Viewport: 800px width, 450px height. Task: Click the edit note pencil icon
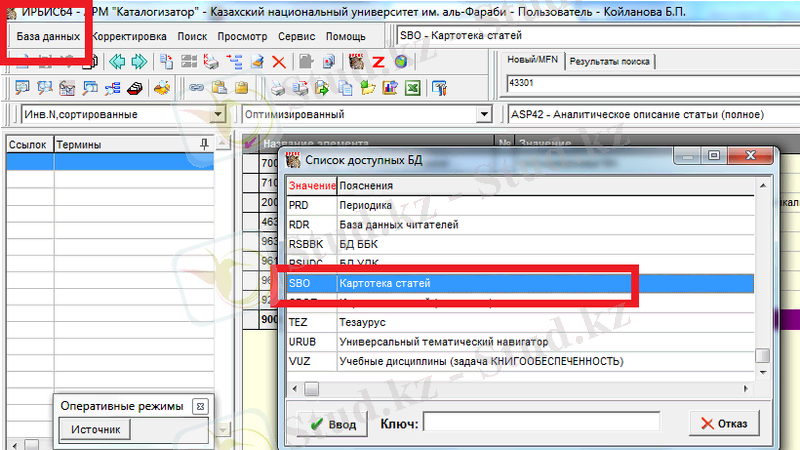pos(257,62)
